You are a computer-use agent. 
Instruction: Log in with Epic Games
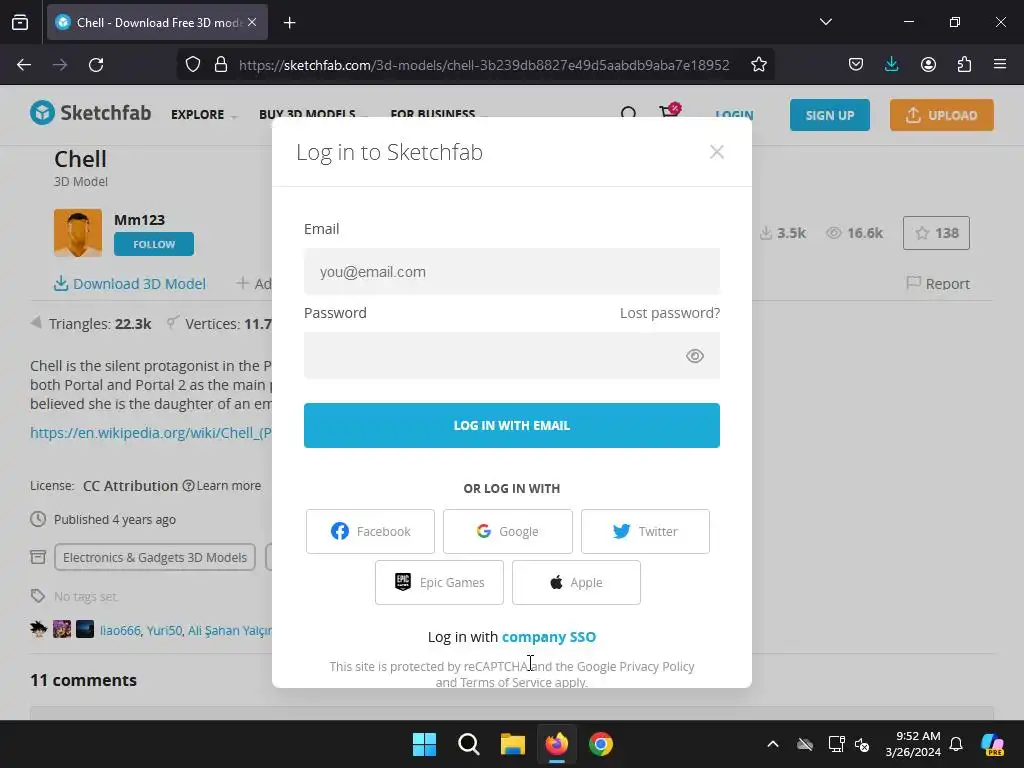coord(439,583)
